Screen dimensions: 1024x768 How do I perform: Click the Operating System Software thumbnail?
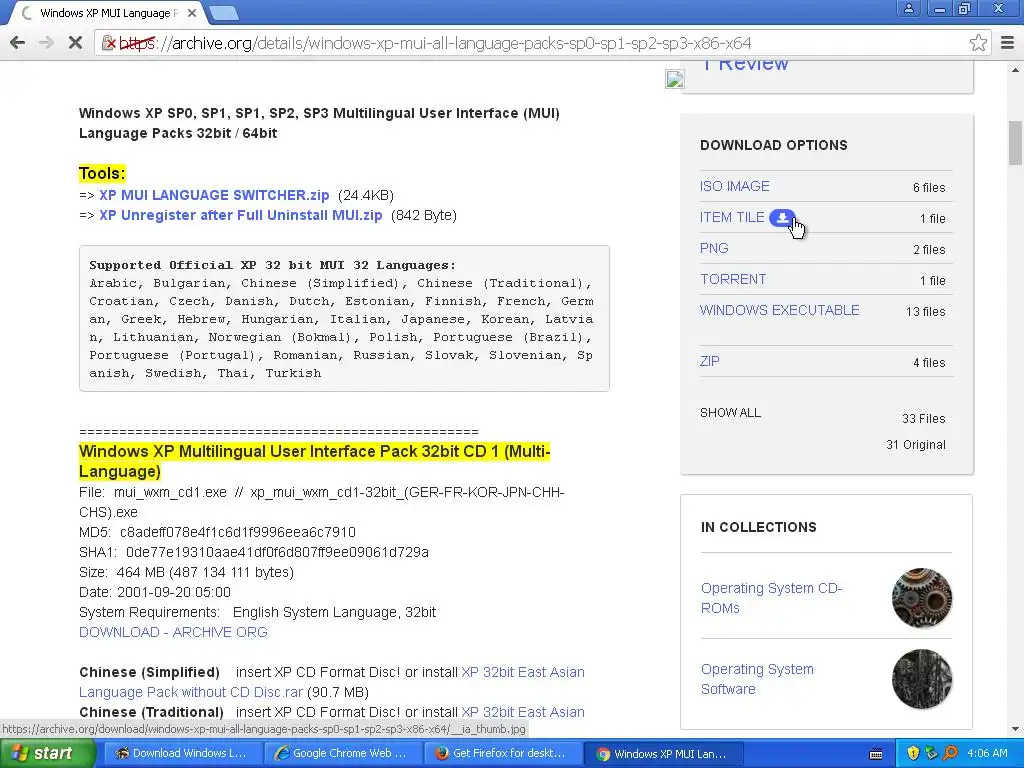click(921, 679)
